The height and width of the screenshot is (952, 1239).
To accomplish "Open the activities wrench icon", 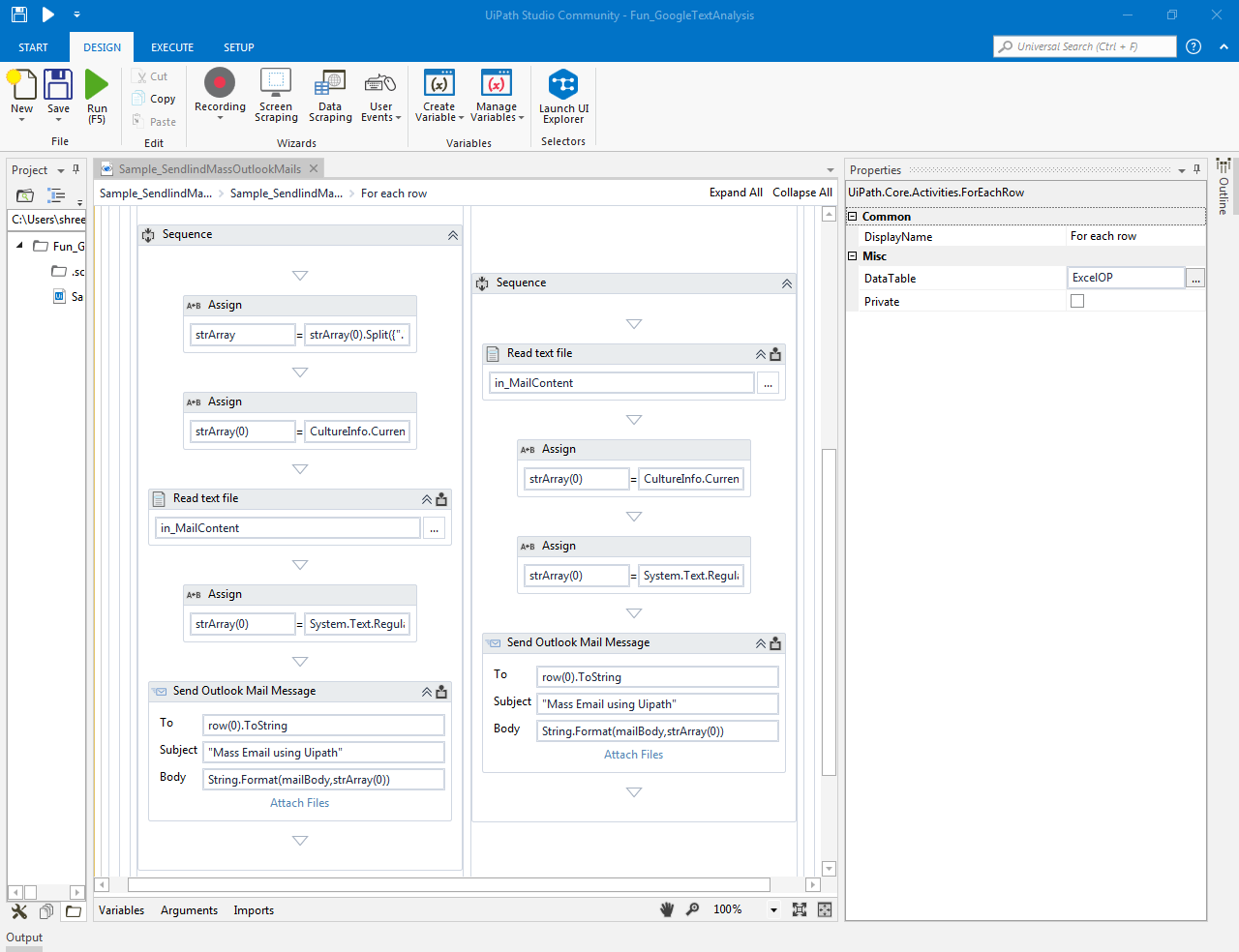I will (x=19, y=911).
